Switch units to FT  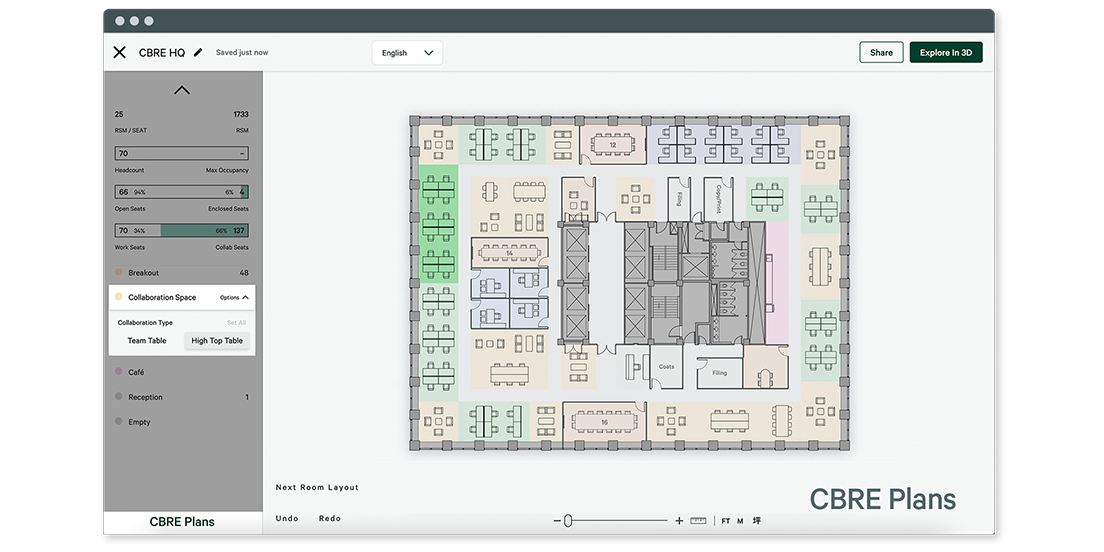click(726, 520)
